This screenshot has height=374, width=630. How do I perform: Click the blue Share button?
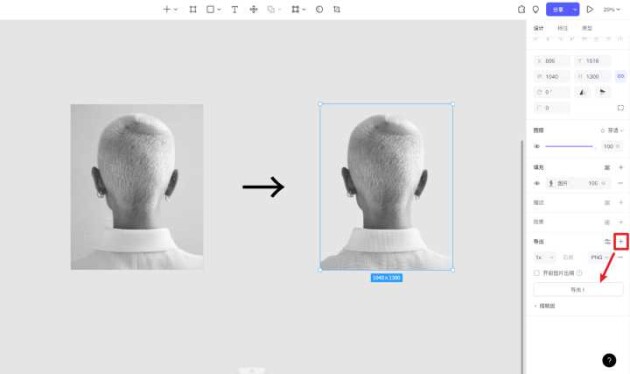point(558,9)
